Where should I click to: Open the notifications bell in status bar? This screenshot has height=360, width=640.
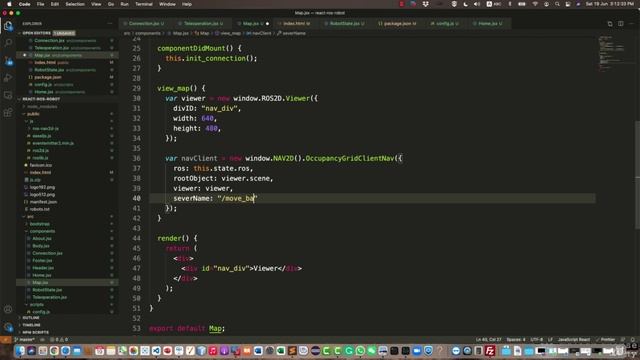pyautogui.click(x=633, y=340)
